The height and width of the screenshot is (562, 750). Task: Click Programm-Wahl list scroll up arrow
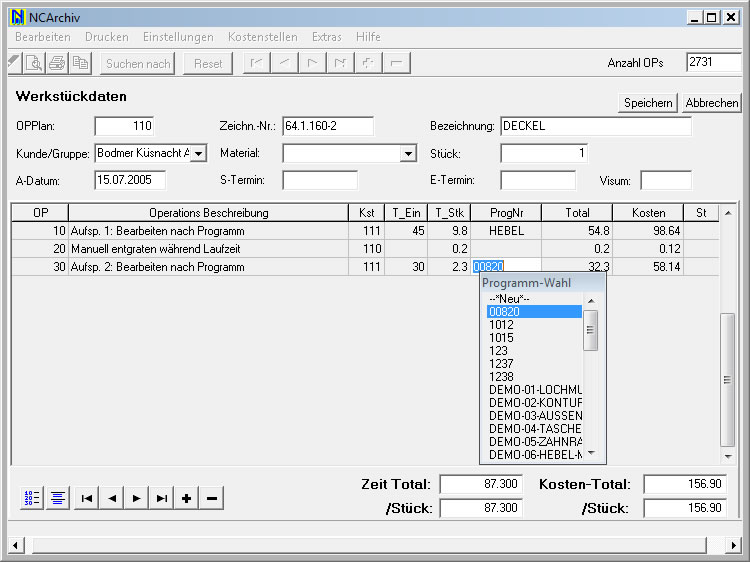[591, 301]
